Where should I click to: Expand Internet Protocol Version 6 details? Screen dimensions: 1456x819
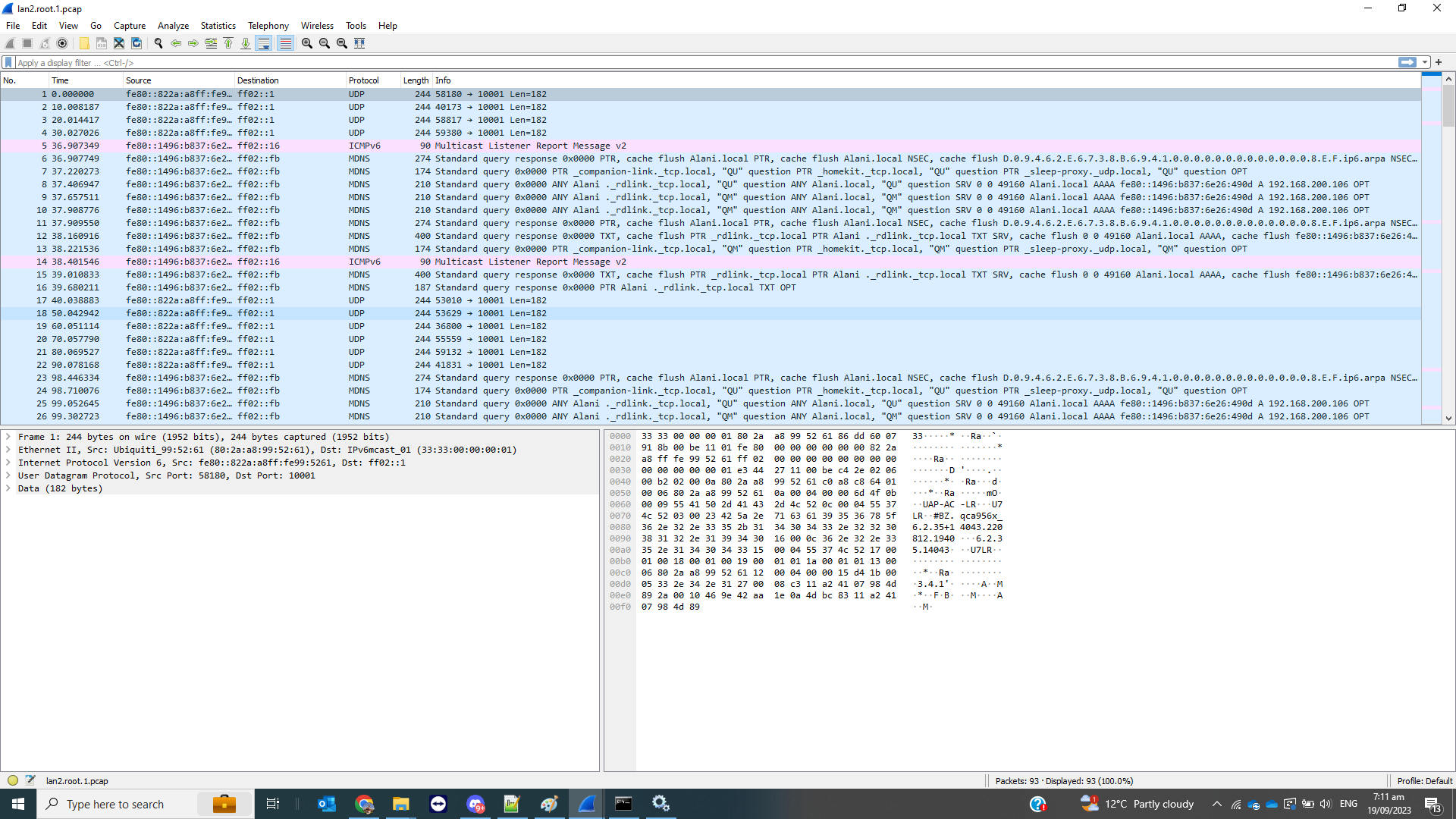pyautogui.click(x=8, y=463)
